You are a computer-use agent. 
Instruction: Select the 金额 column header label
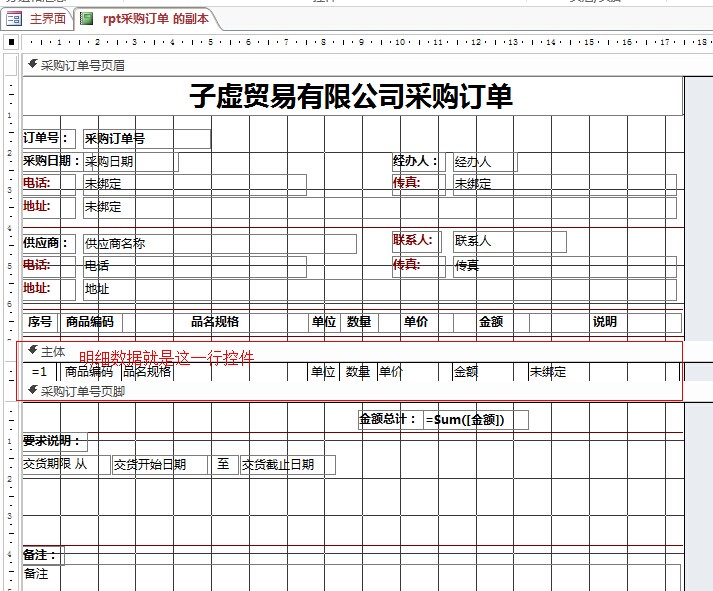click(x=491, y=322)
